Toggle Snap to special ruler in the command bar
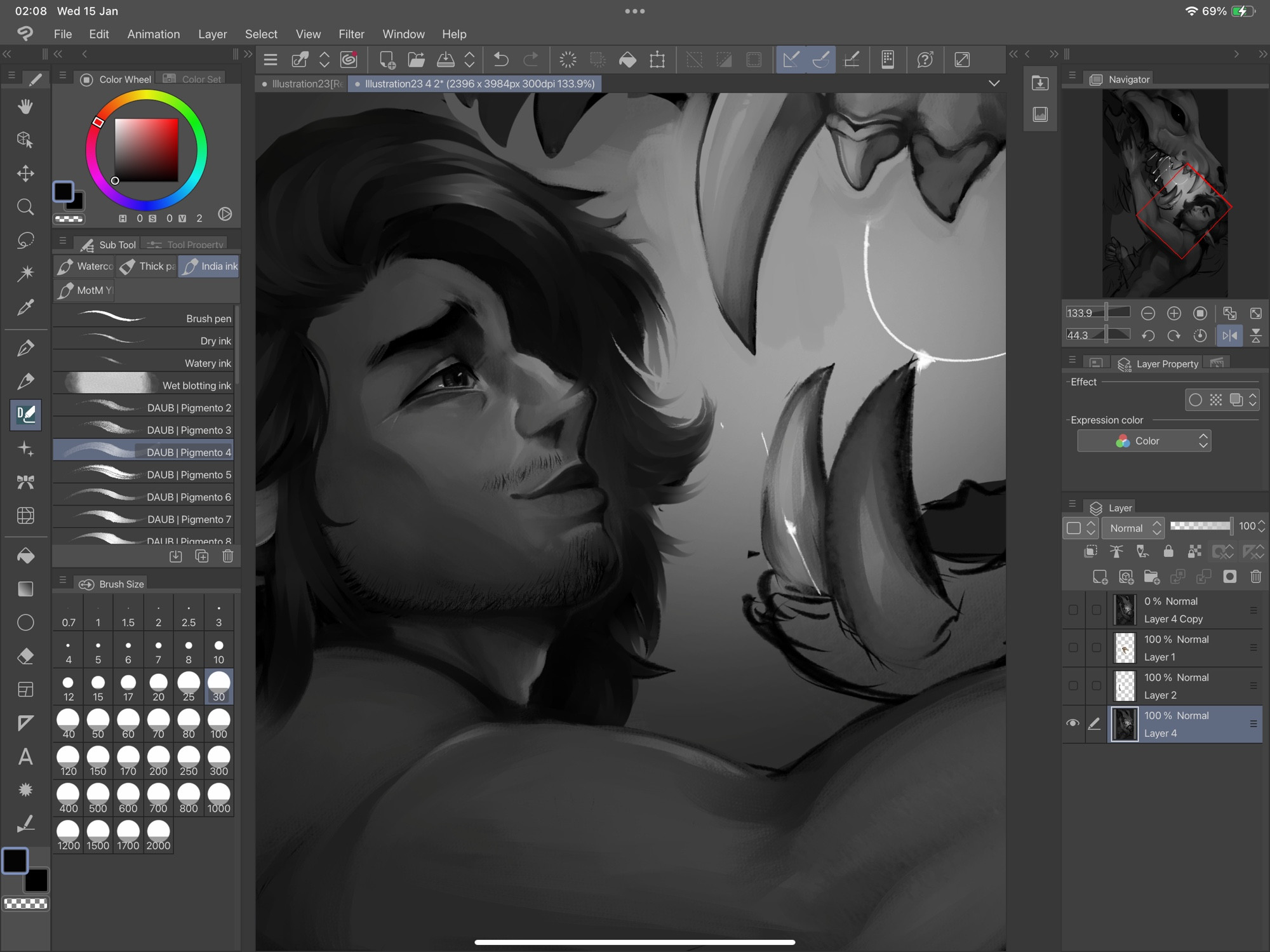 click(x=820, y=60)
